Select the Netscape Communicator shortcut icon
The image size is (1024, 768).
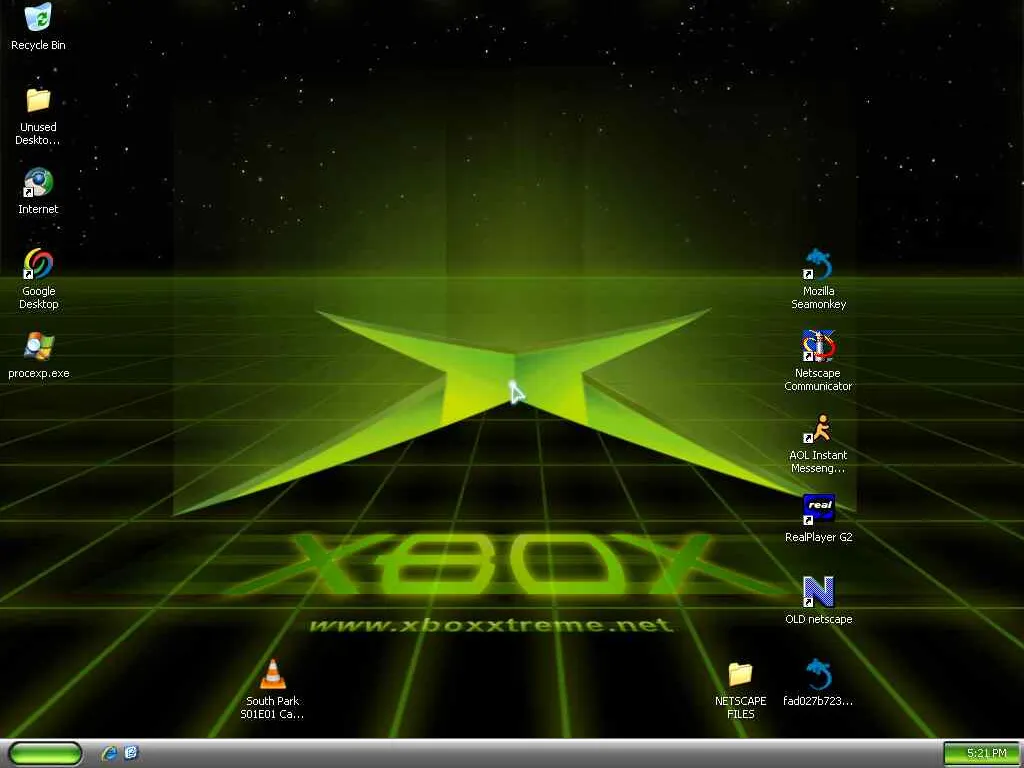coord(818,346)
